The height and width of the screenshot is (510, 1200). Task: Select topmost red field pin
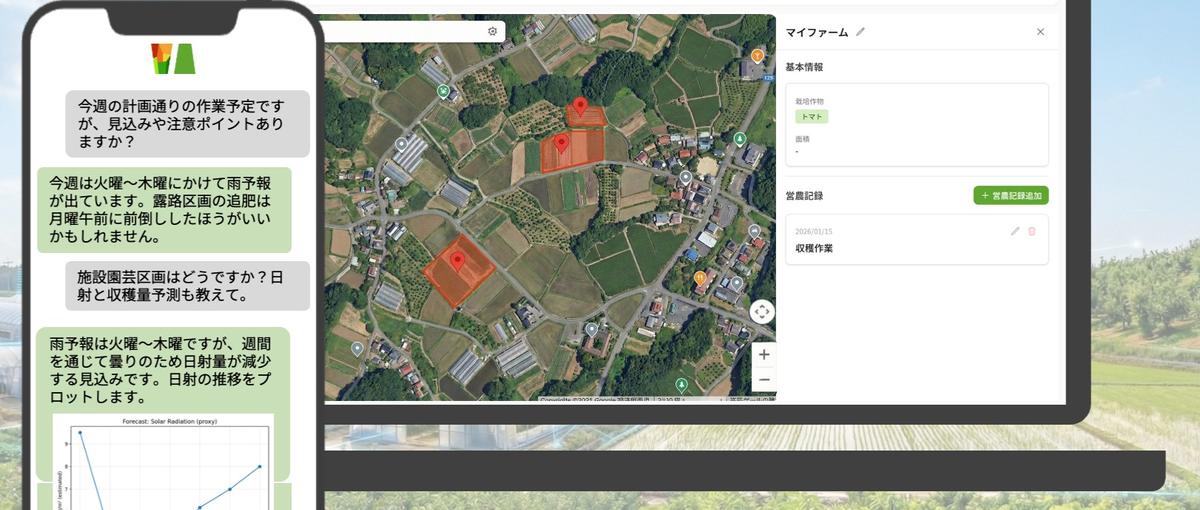580,106
